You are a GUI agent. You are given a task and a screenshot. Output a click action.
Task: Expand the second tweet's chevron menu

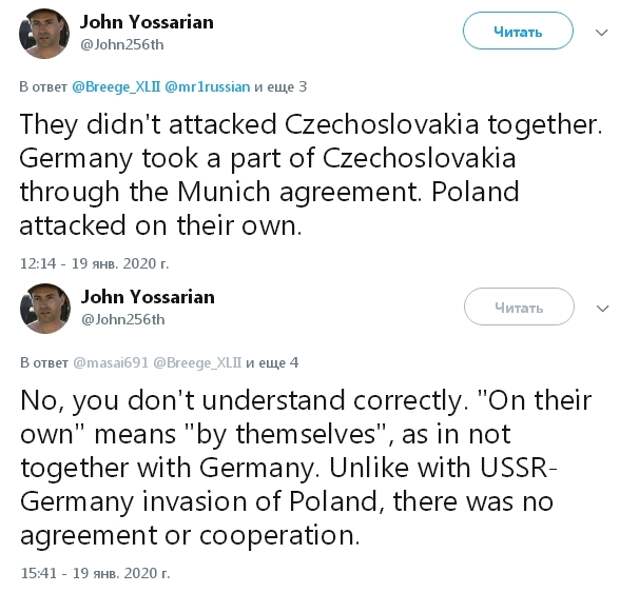point(602,308)
